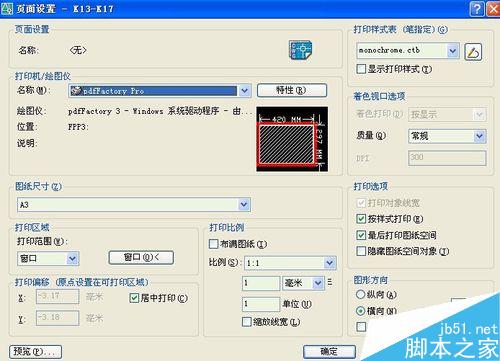
Task: Click the equals lock icon beside units
Action: click(x=330, y=282)
